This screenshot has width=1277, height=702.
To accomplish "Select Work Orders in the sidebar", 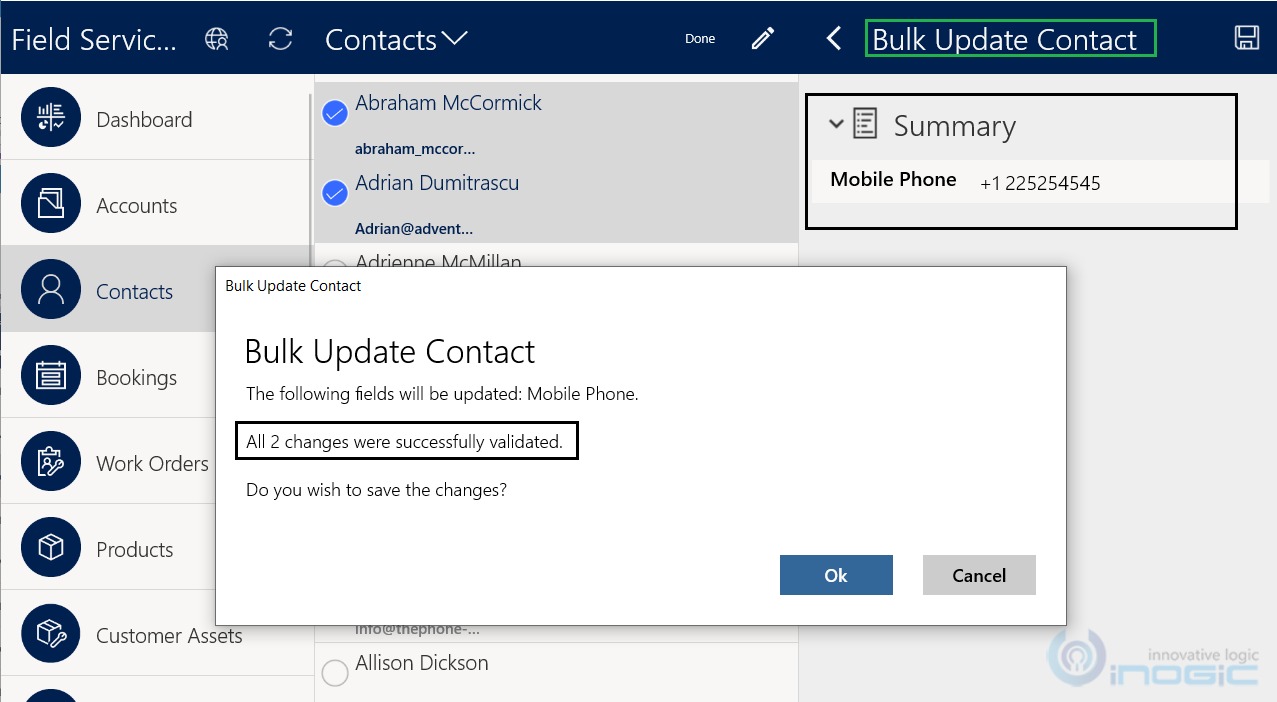I will (x=152, y=464).
